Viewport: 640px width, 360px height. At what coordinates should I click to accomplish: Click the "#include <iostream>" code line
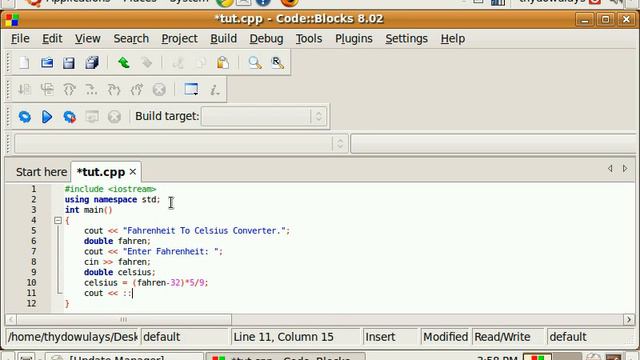[x=110, y=189]
